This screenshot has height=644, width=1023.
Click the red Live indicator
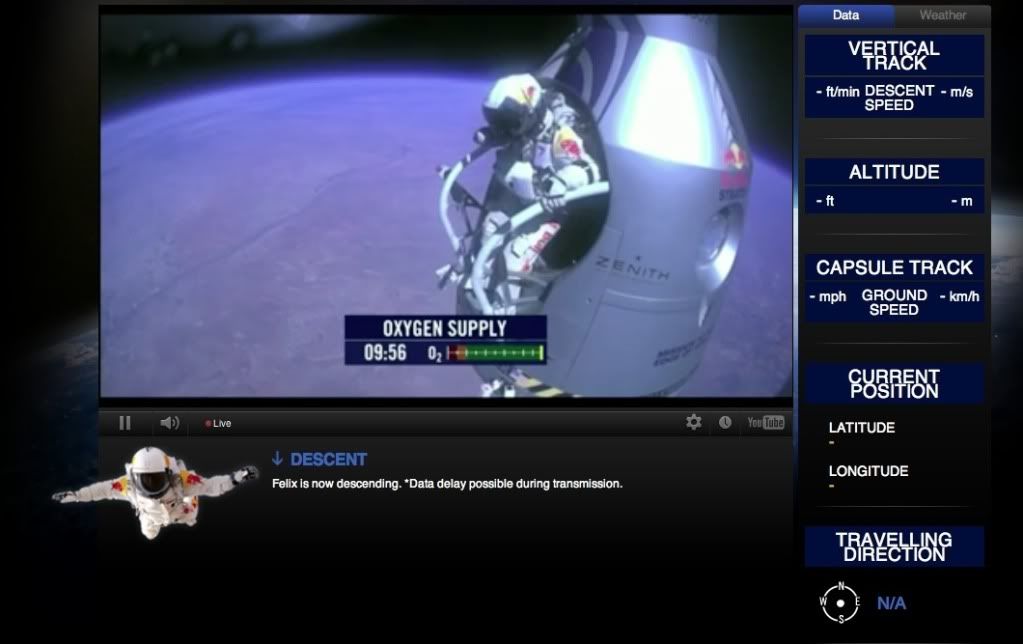click(218, 423)
